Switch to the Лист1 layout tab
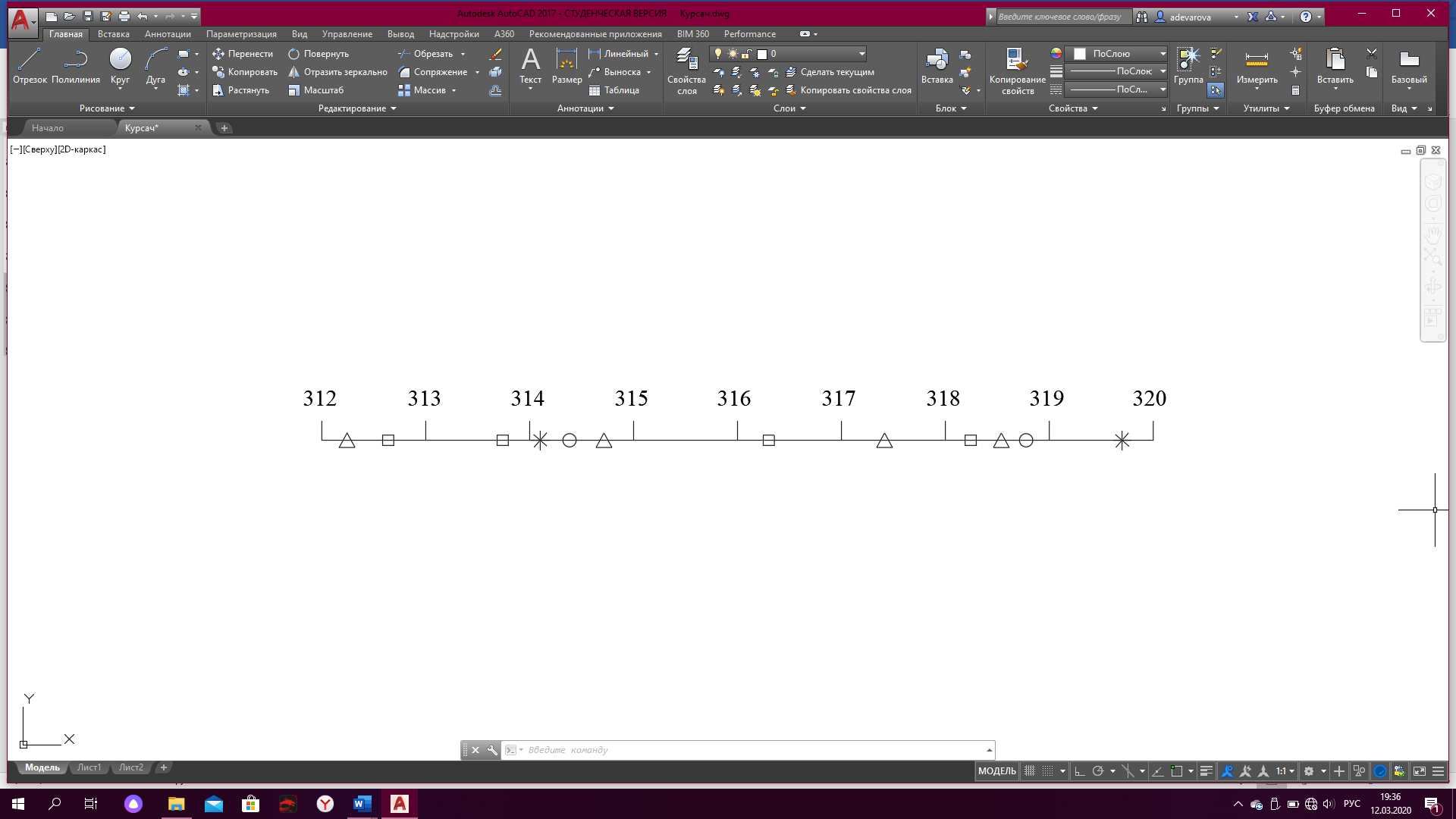 pos(89,767)
